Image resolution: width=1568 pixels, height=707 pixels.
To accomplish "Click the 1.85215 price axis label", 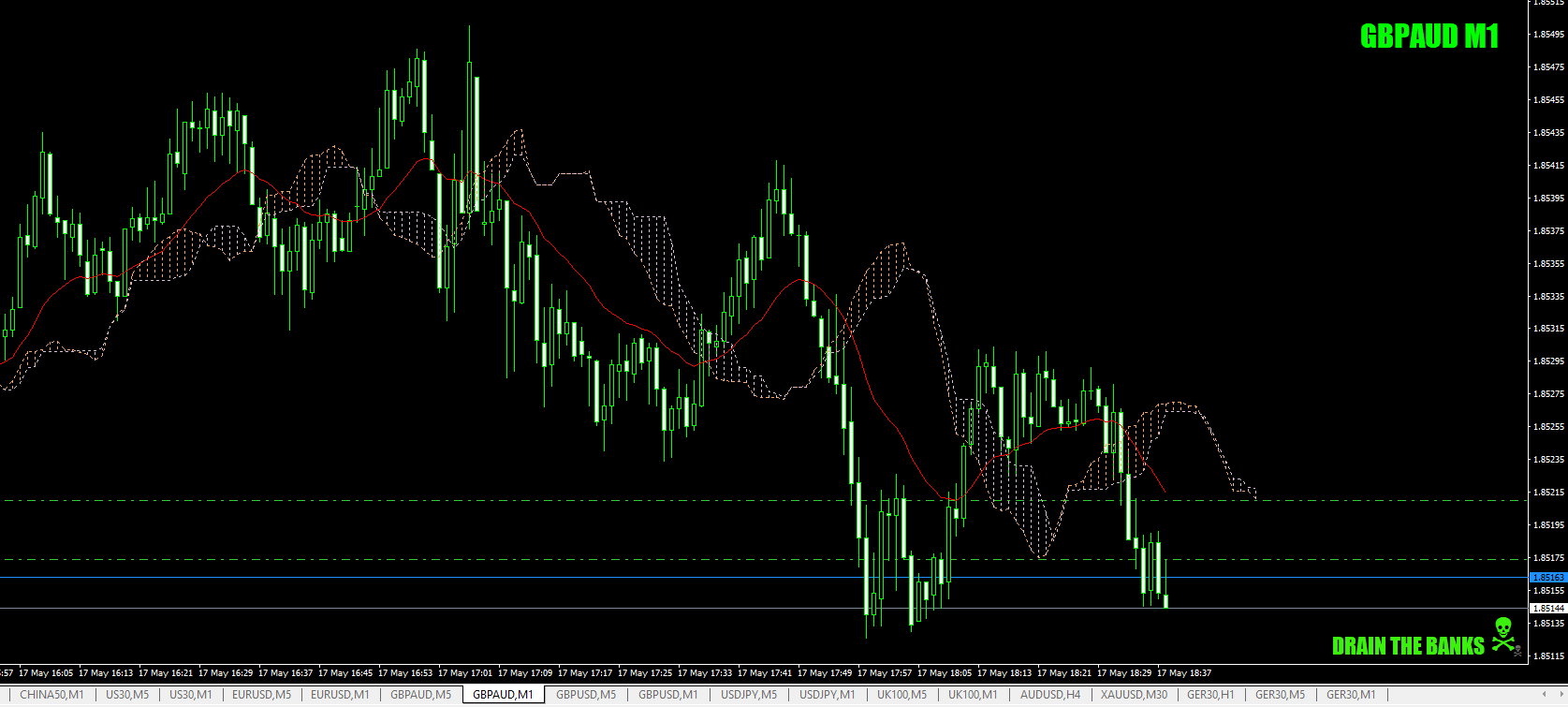I will 1549,493.
